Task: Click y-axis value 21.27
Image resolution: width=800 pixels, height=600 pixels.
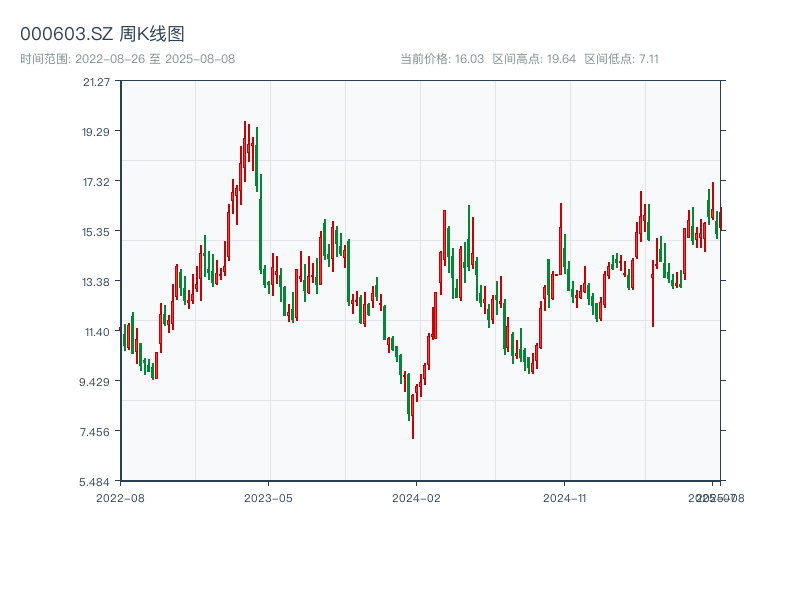Action: [x=96, y=82]
